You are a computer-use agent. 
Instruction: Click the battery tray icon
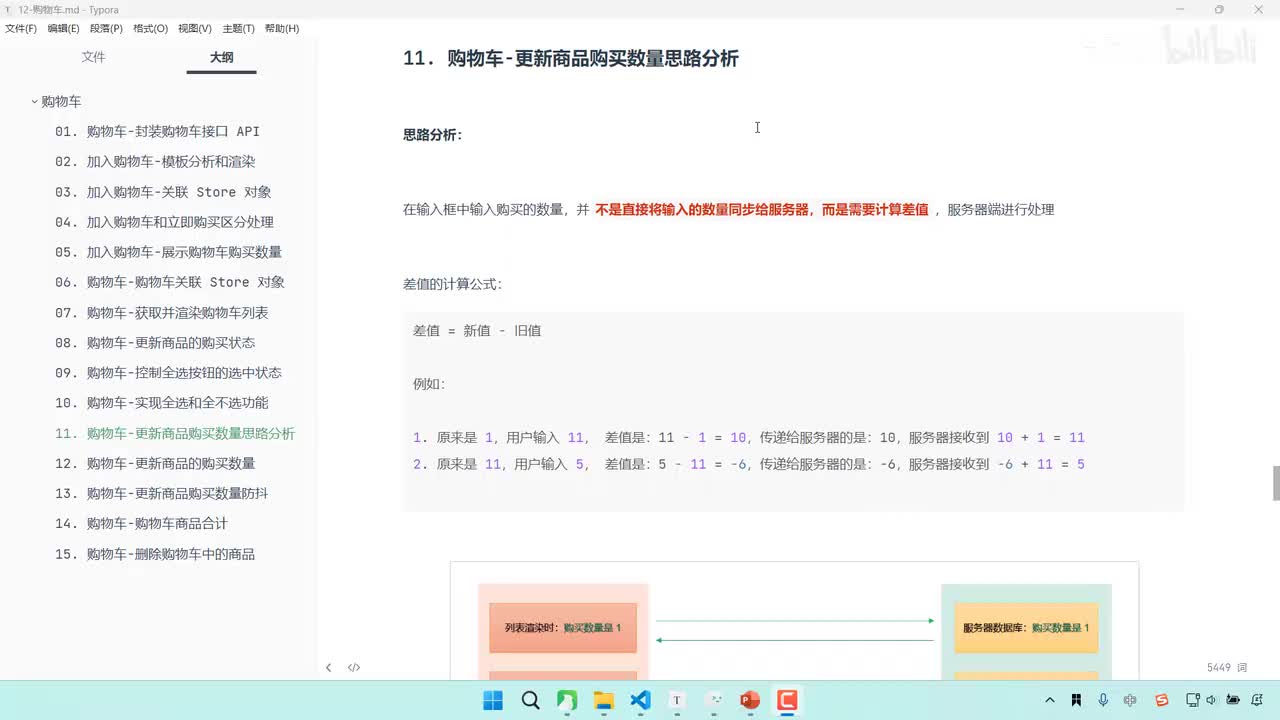pos(1233,700)
